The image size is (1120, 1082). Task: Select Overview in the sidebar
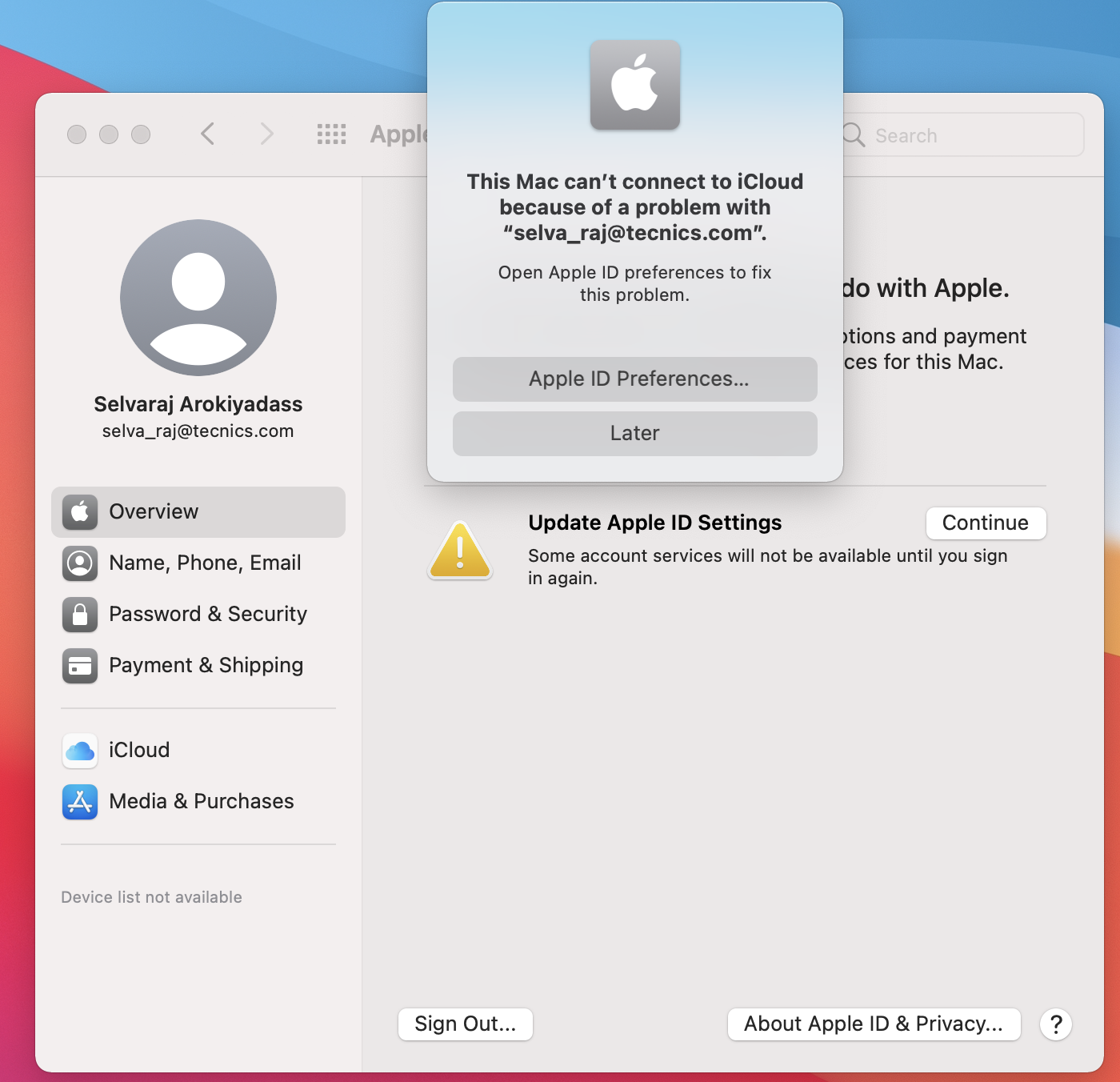coord(198,512)
